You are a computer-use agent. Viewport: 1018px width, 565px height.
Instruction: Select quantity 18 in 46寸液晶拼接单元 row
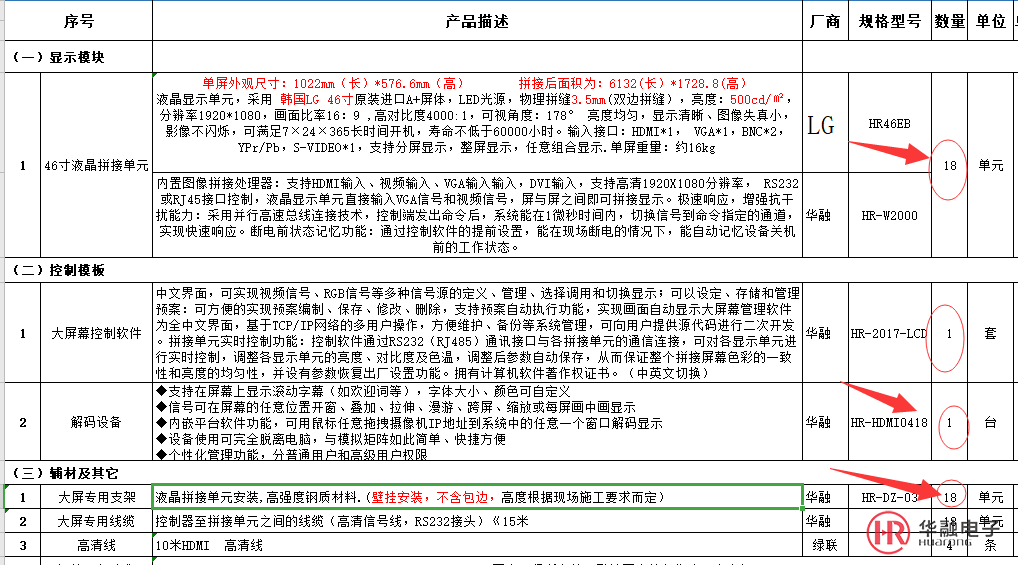[x=949, y=166]
